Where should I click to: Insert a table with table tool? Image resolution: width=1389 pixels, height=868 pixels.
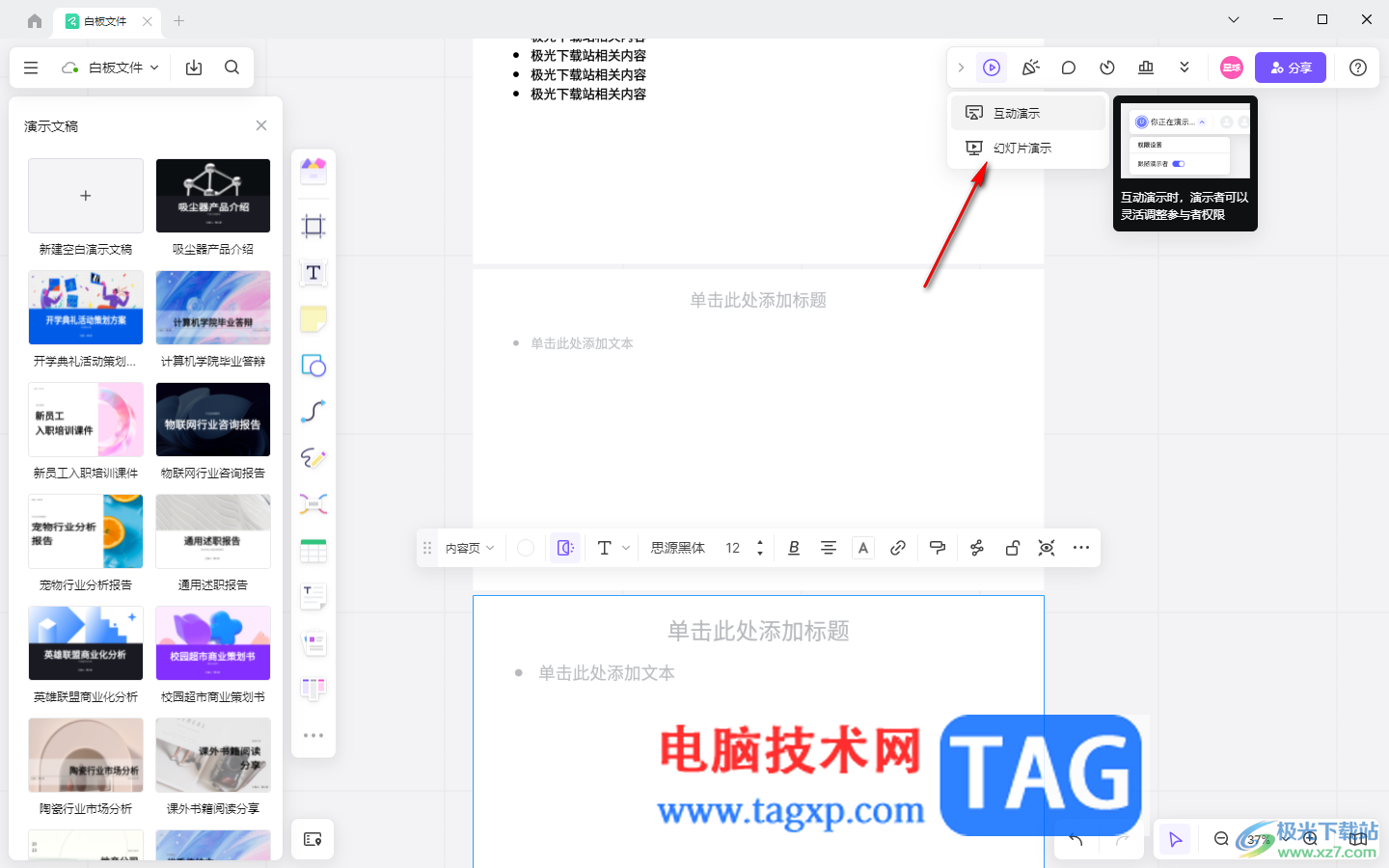[313, 551]
